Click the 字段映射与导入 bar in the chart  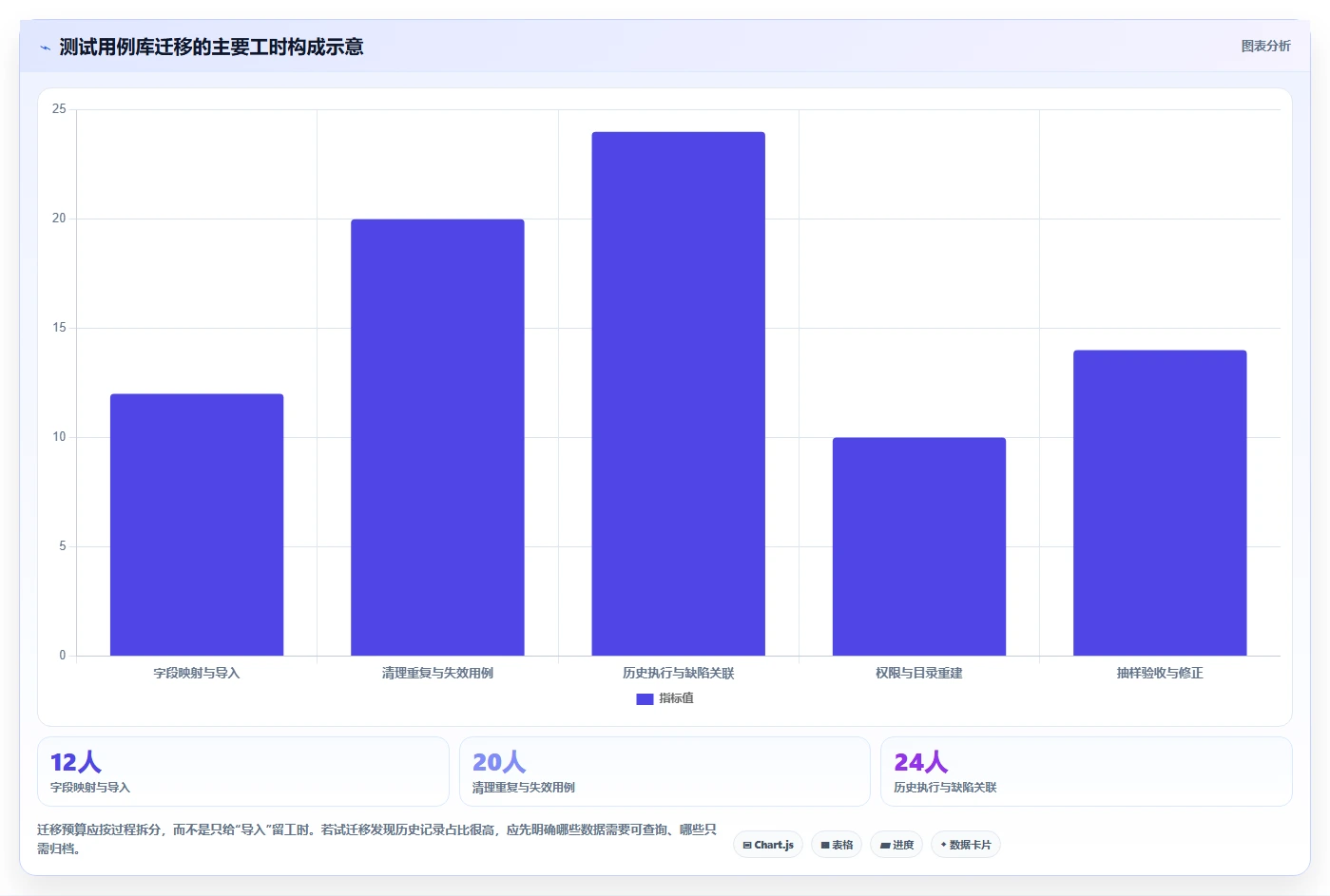pos(197,524)
